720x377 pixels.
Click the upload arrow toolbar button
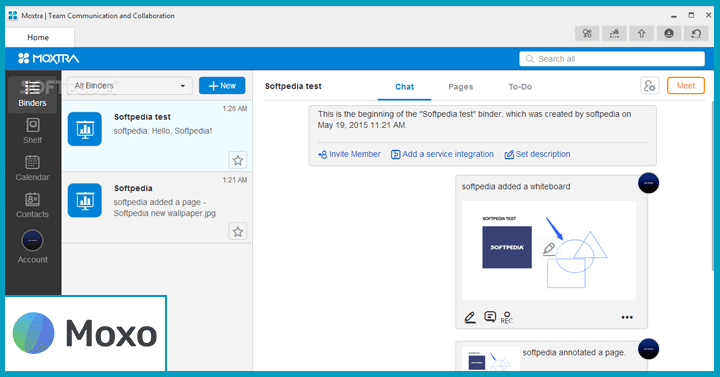coord(641,33)
